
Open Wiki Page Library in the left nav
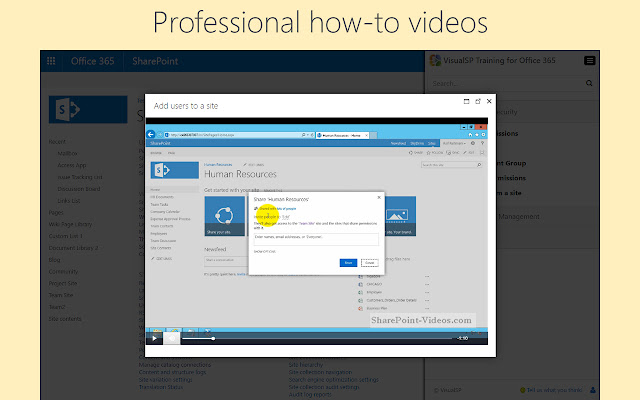70,224
